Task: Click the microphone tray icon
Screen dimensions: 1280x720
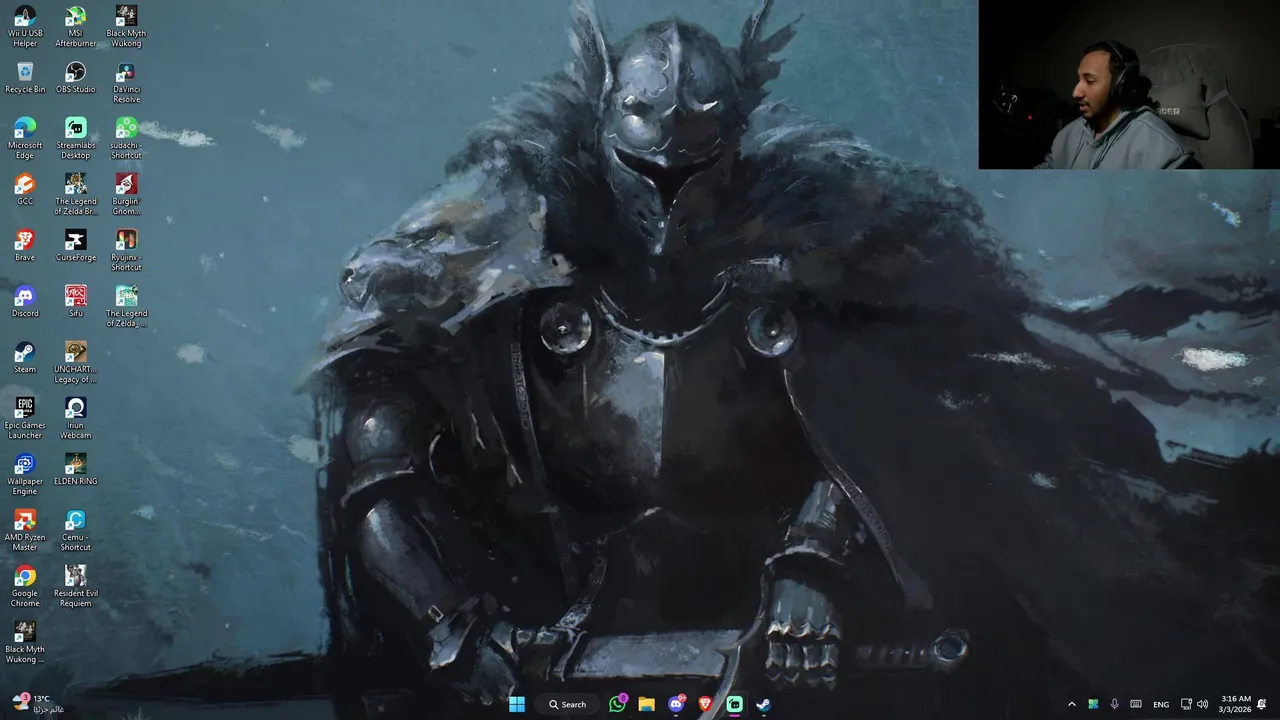Action: click(1114, 704)
